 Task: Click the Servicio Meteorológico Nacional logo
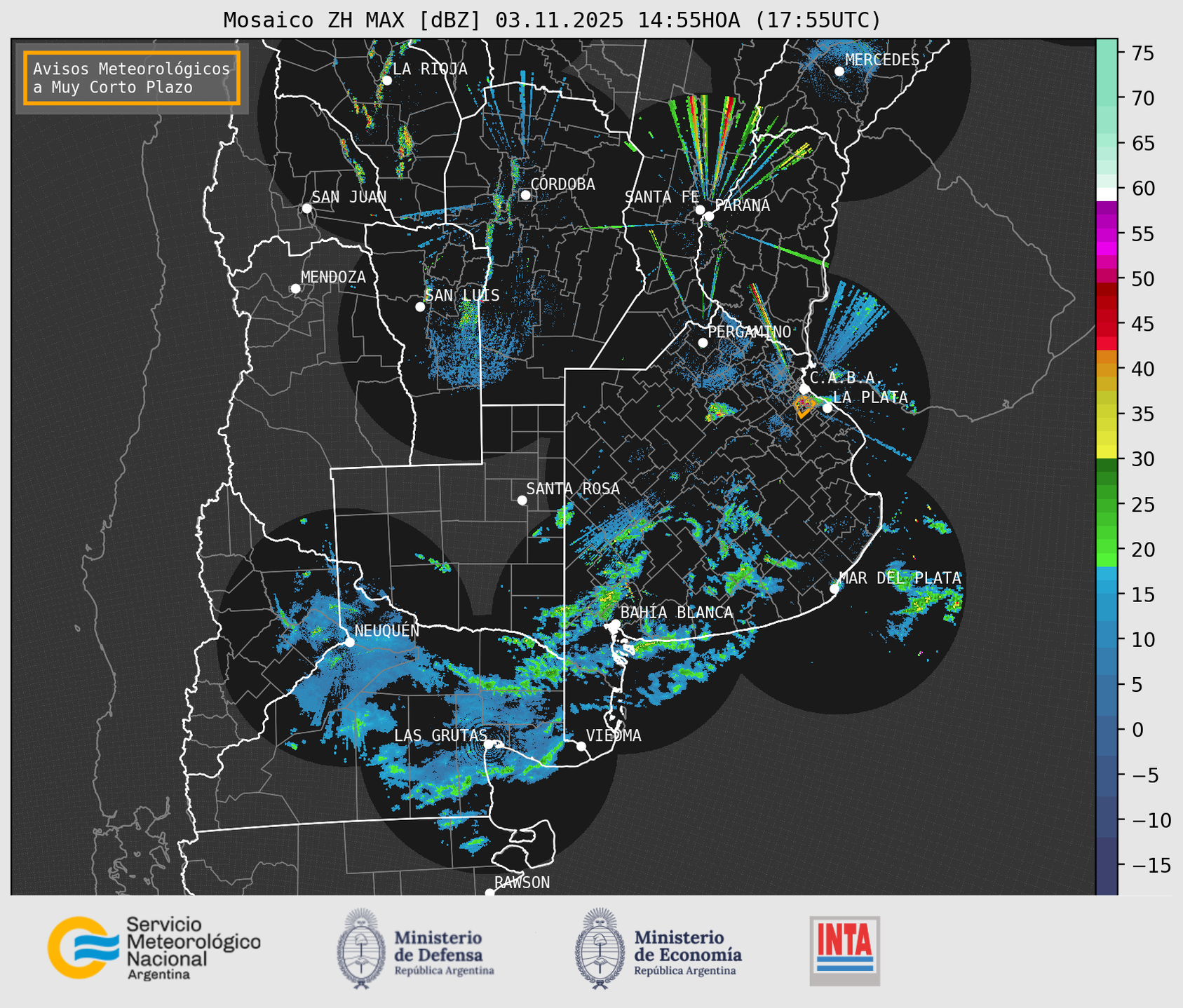(154, 948)
